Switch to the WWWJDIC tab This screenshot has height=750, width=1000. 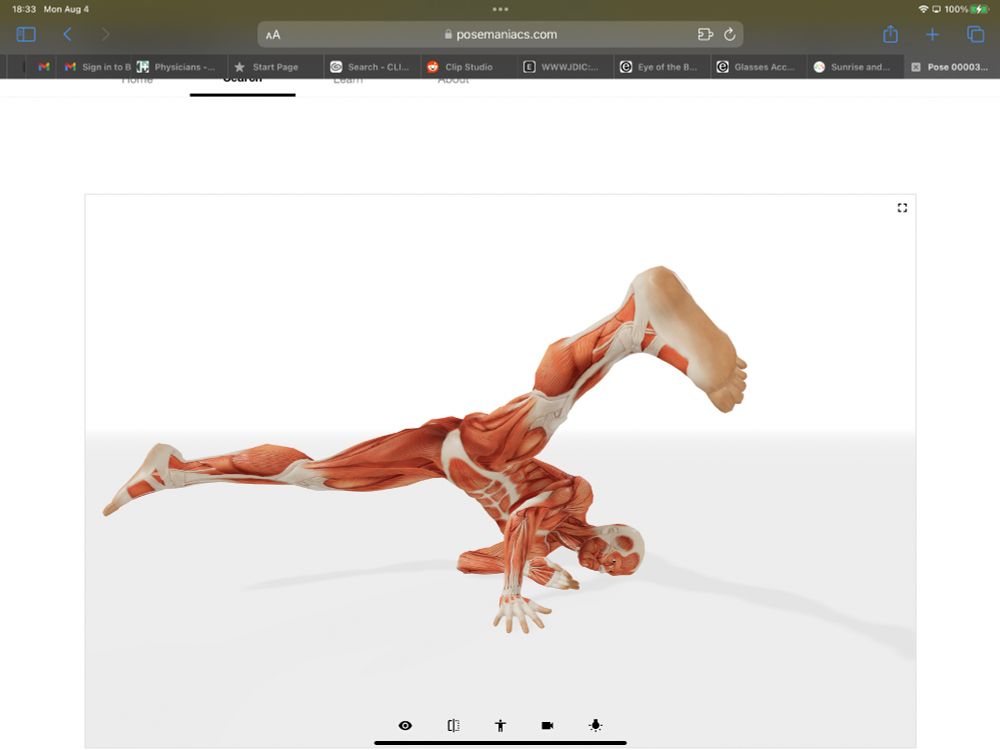click(x=565, y=66)
